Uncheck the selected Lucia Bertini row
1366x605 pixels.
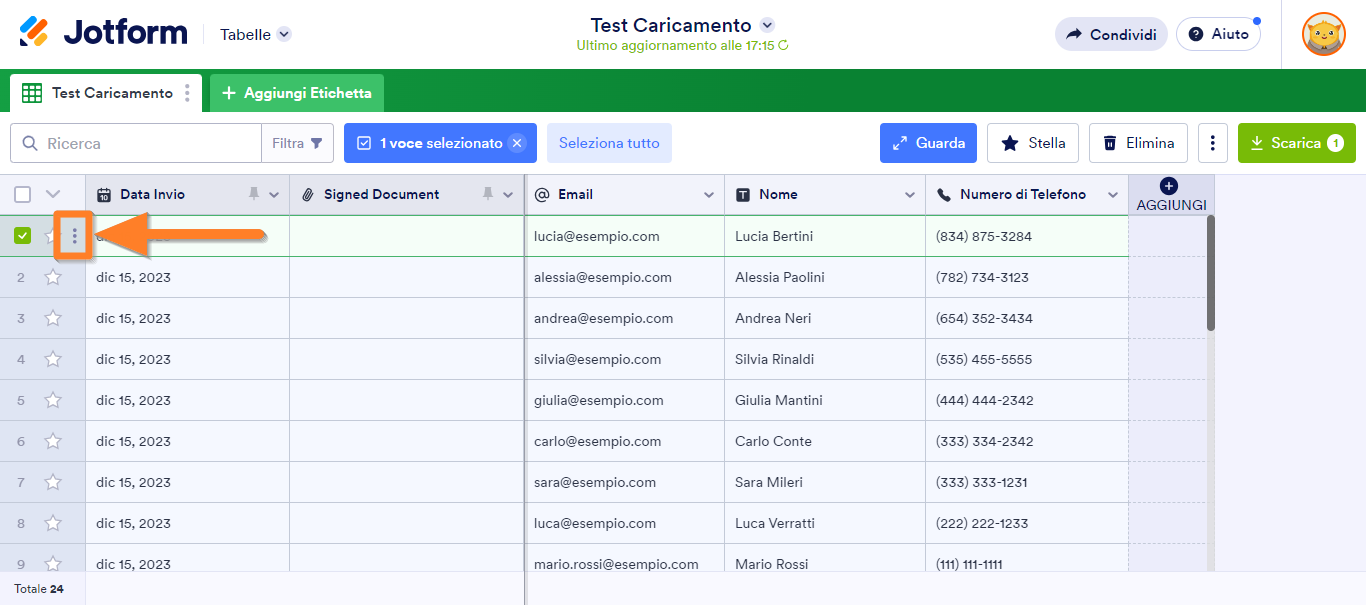tap(23, 236)
